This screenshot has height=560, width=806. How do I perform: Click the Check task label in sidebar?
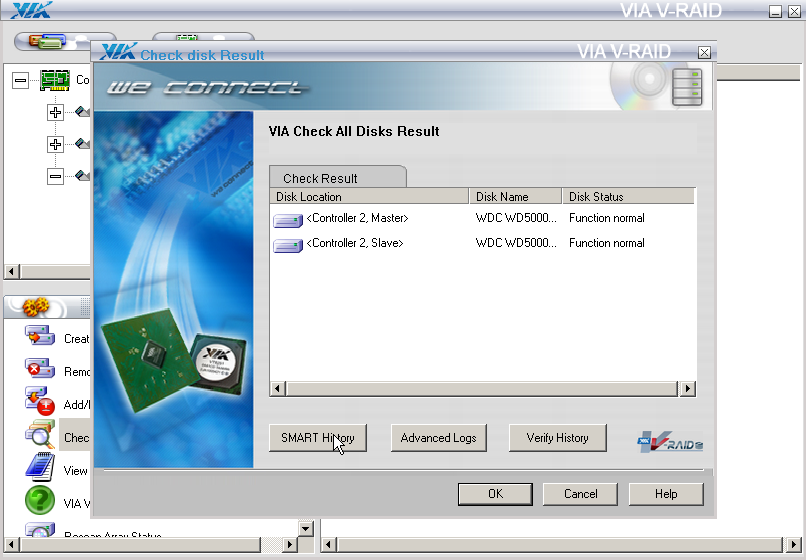77,438
